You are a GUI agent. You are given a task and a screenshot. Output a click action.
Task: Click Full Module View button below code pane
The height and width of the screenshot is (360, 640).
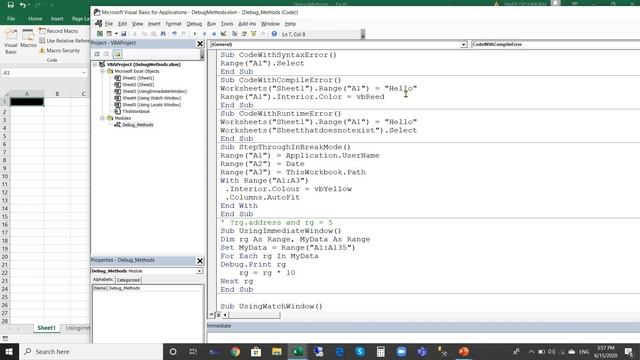218,315
